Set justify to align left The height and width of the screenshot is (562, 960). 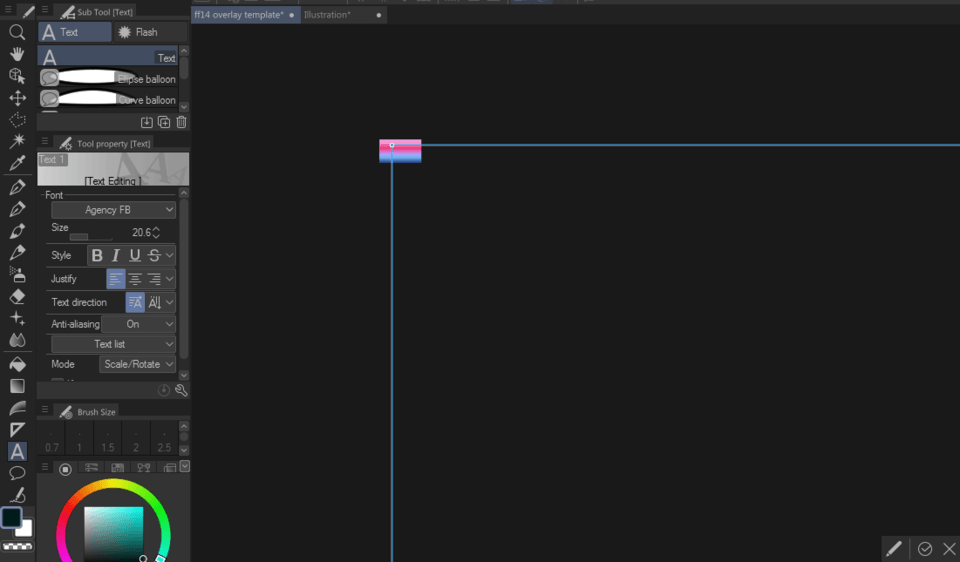(x=116, y=279)
